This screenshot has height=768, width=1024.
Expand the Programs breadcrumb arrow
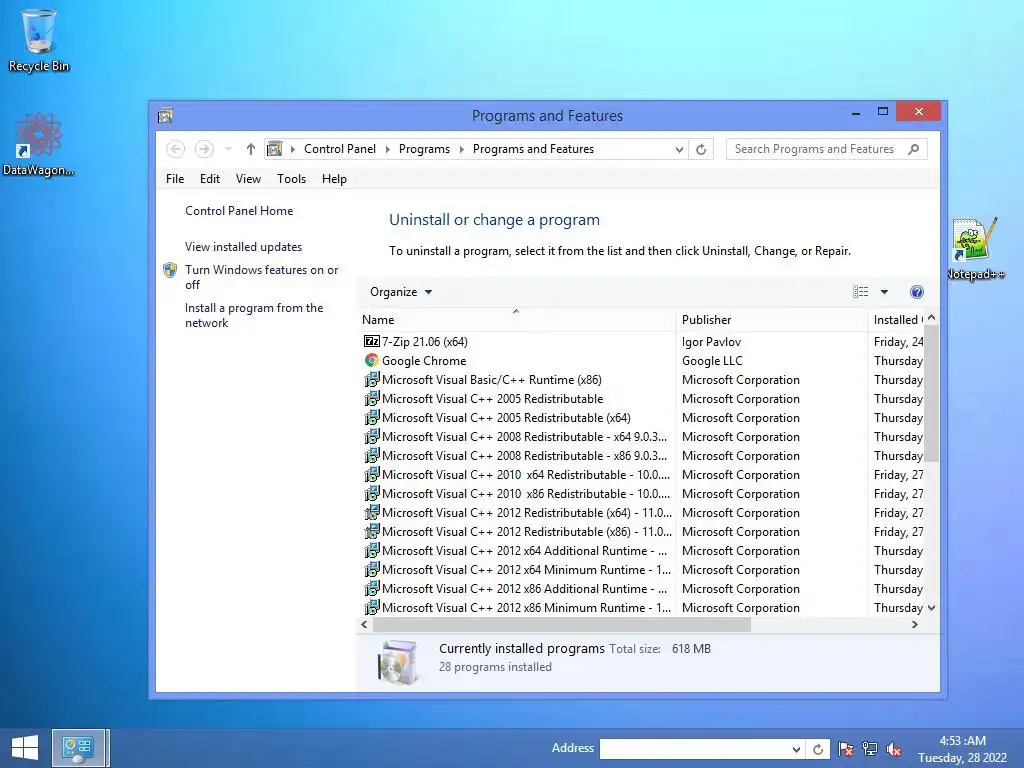[x=462, y=149]
